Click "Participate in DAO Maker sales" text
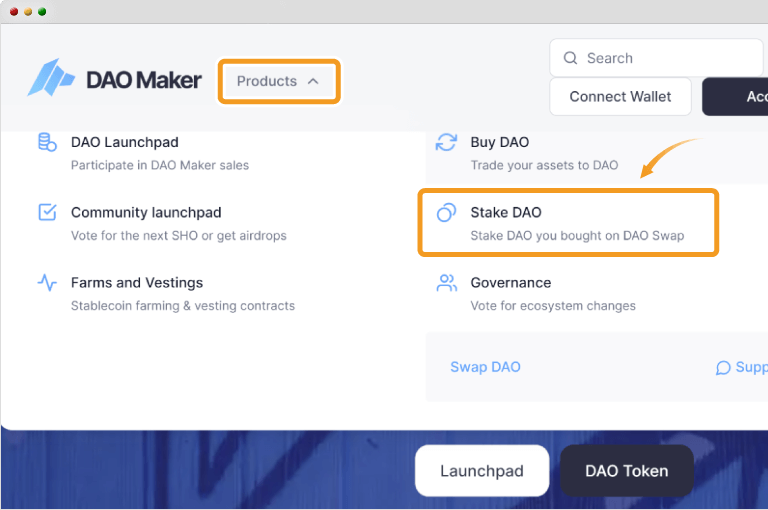 160,165
